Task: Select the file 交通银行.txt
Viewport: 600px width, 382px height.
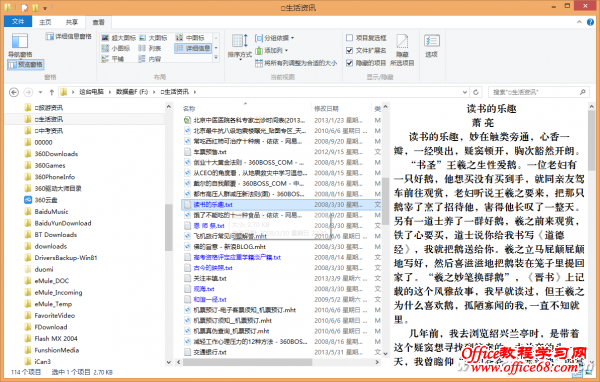Action: point(210,352)
